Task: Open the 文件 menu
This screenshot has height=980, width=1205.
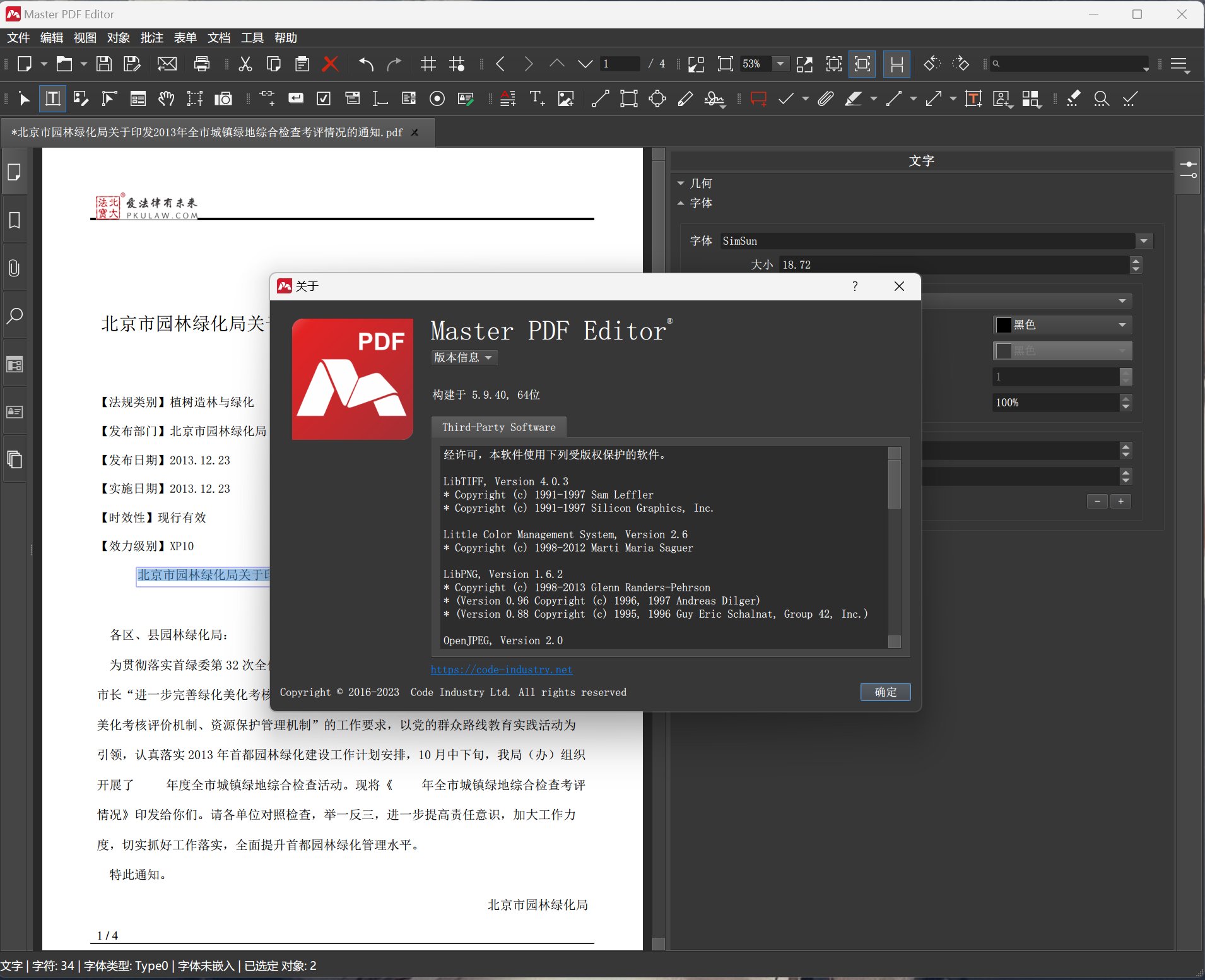Action: (18, 38)
